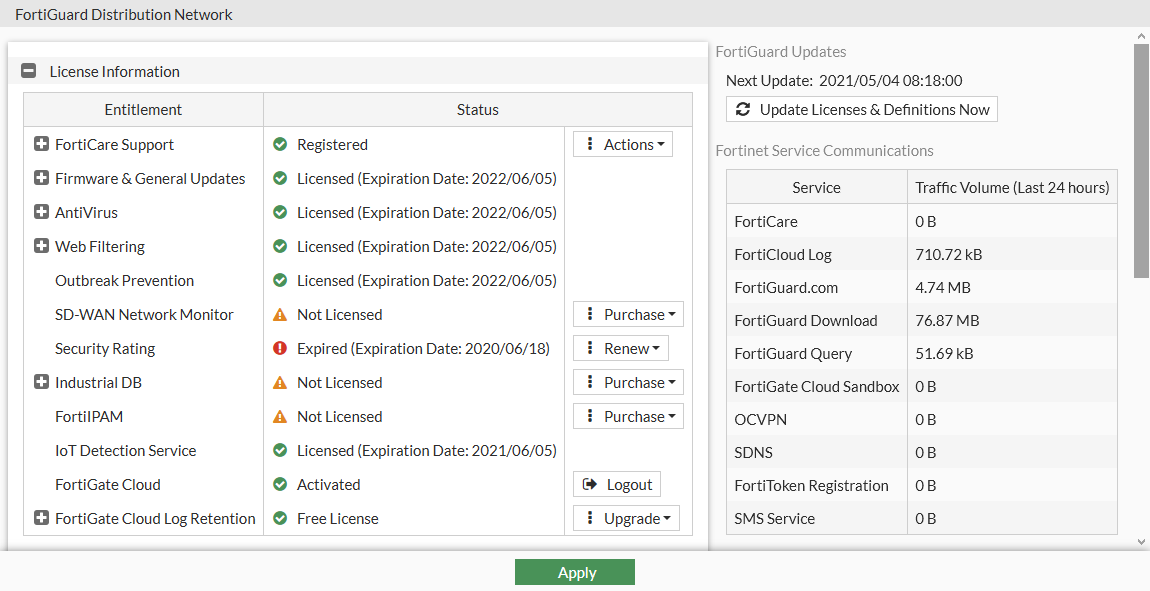Open Purchase dropdown for SD-WAN Network Monitor
The width and height of the screenshot is (1150, 591).
[628, 314]
